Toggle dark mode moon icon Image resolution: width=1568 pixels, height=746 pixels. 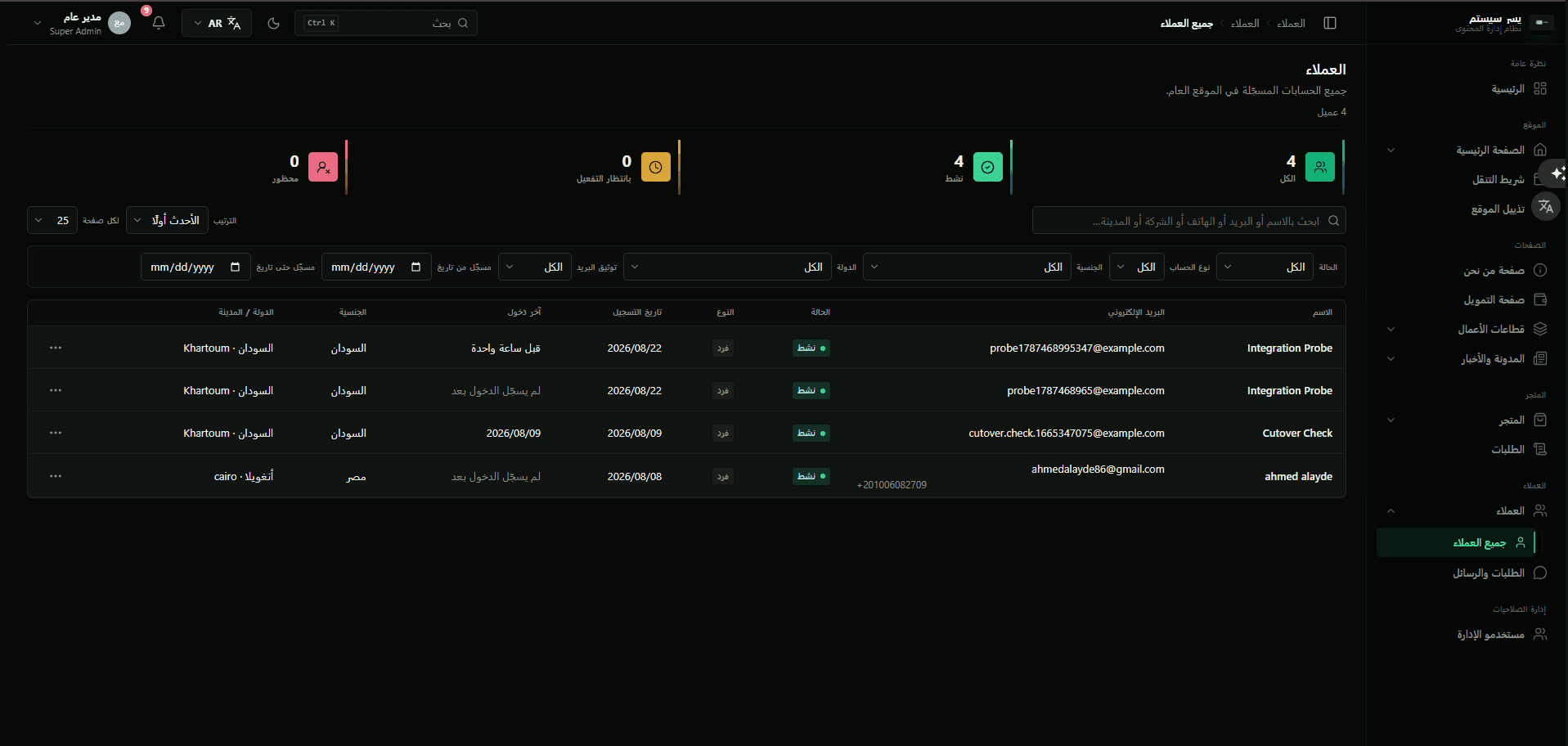pyautogui.click(x=273, y=23)
